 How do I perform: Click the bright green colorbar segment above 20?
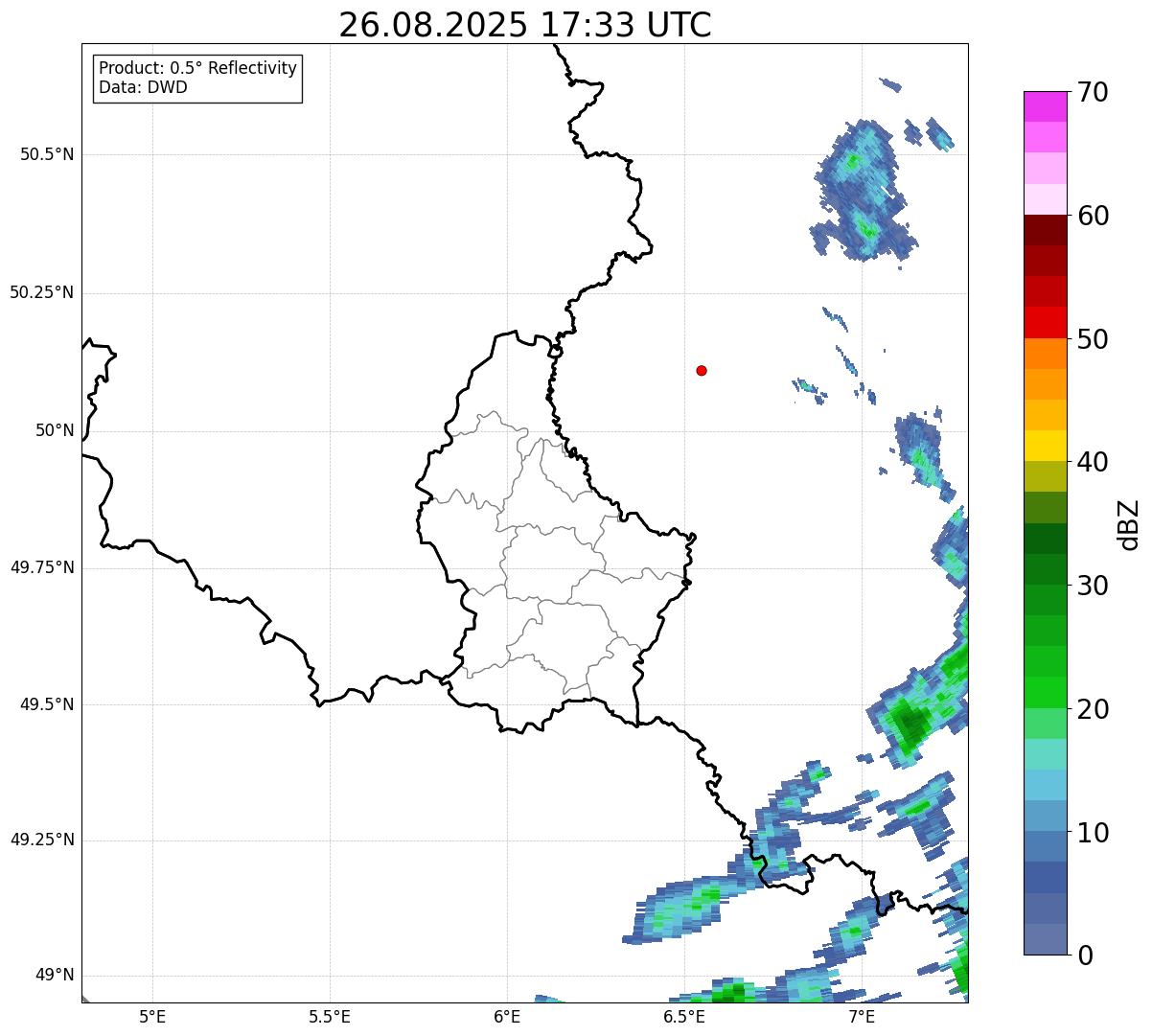pyautogui.click(x=1046, y=693)
